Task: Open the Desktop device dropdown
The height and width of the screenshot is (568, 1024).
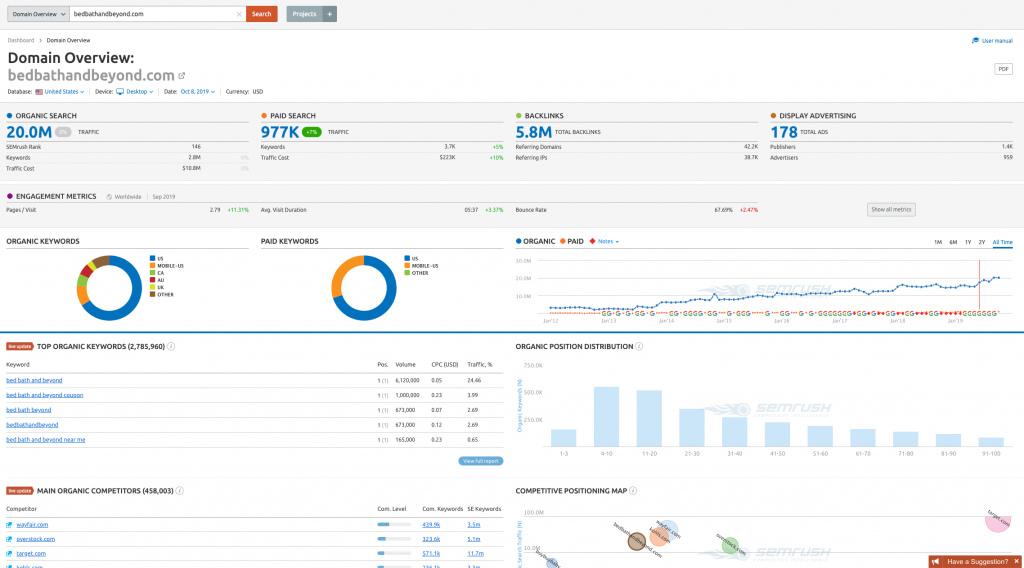Action: click(x=136, y=91)
